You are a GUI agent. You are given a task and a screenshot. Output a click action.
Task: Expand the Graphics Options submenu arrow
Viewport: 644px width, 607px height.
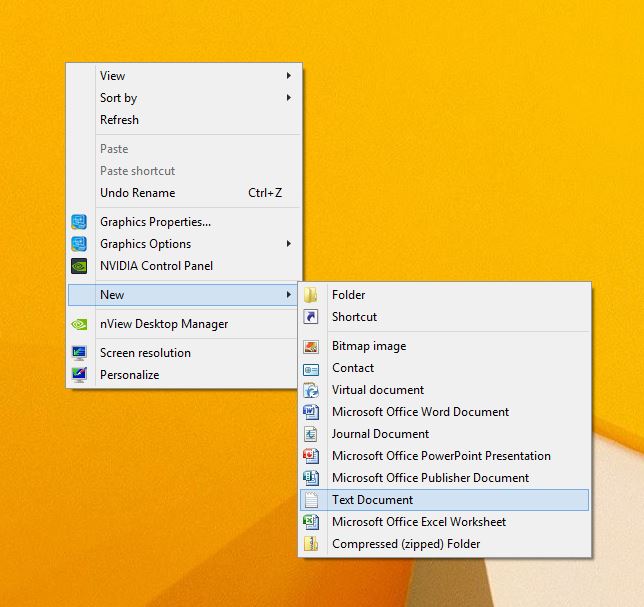tap(289, 244)
